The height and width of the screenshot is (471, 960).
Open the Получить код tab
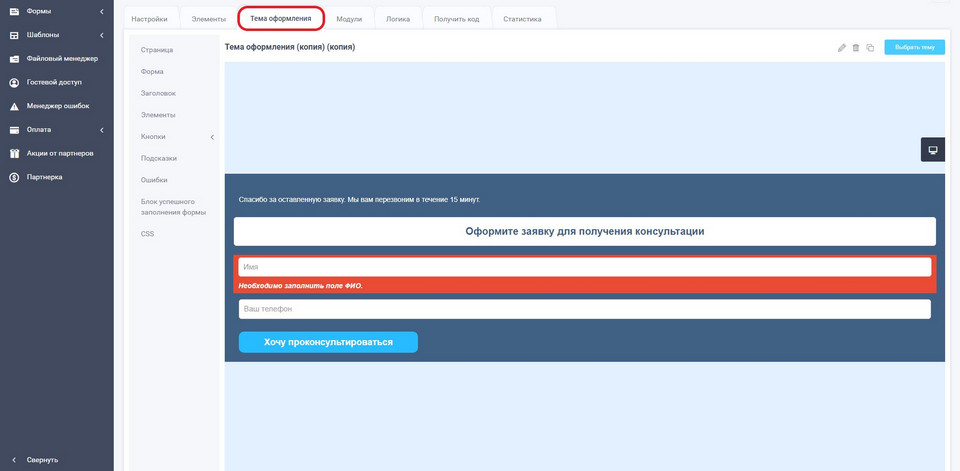tap(456, 19)
